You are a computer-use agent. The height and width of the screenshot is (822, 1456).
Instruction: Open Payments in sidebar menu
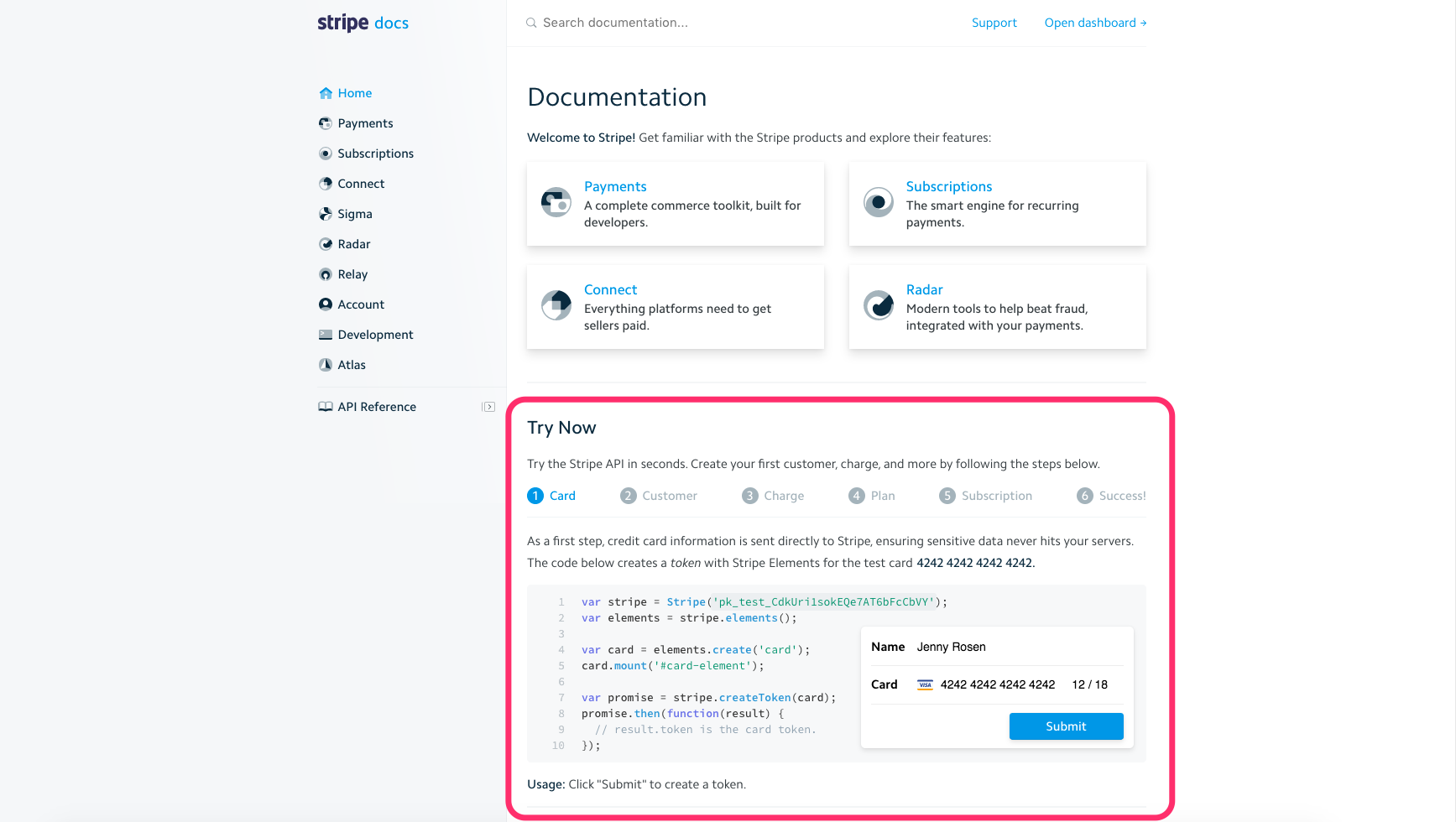365,123
